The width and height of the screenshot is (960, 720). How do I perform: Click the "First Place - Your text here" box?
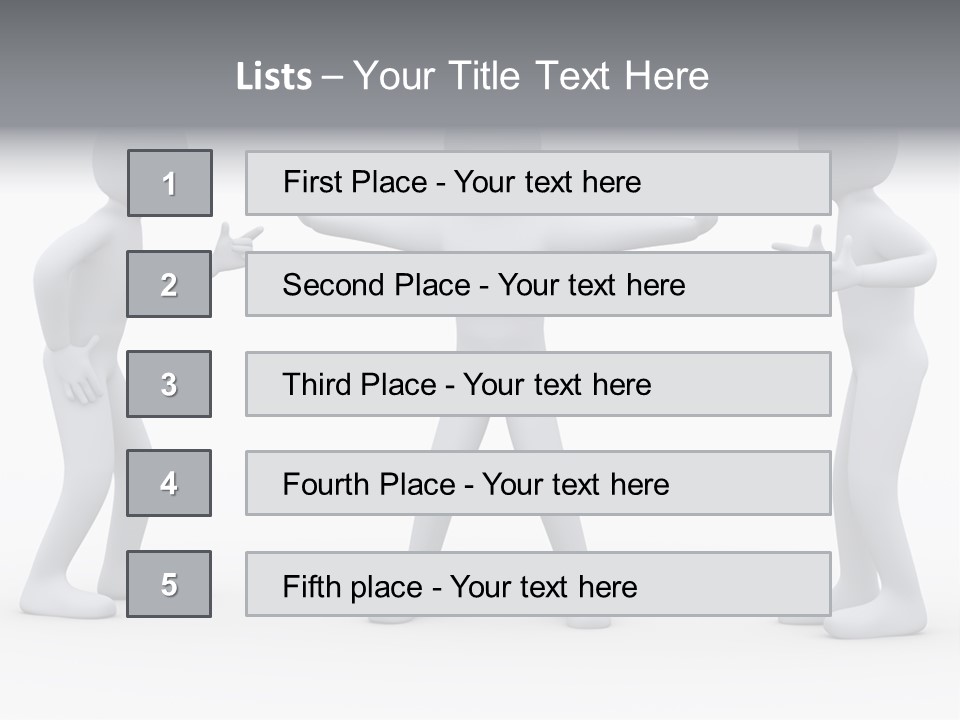pyautogui.click(x=538, y=183)
